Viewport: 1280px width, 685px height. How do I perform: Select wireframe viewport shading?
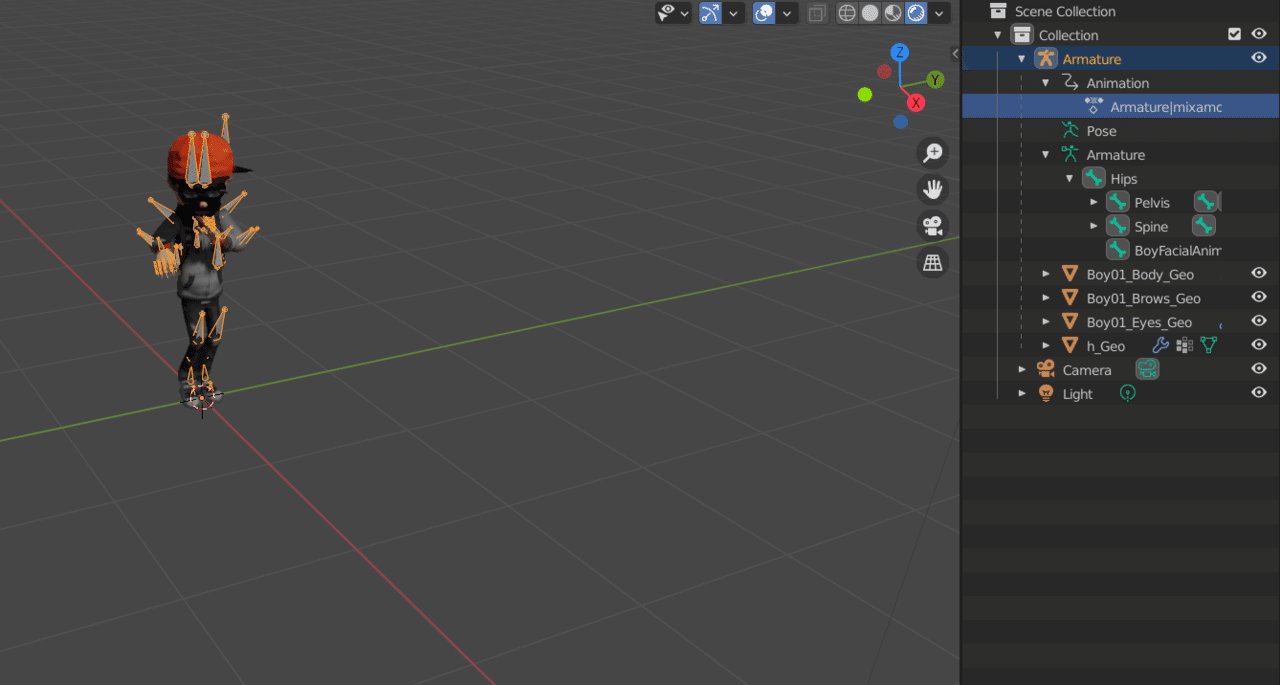tap(847, 13)
